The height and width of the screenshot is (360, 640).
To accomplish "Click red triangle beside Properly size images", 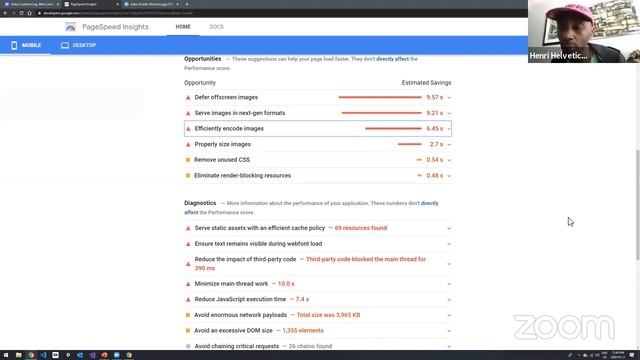I will point(188,144).
